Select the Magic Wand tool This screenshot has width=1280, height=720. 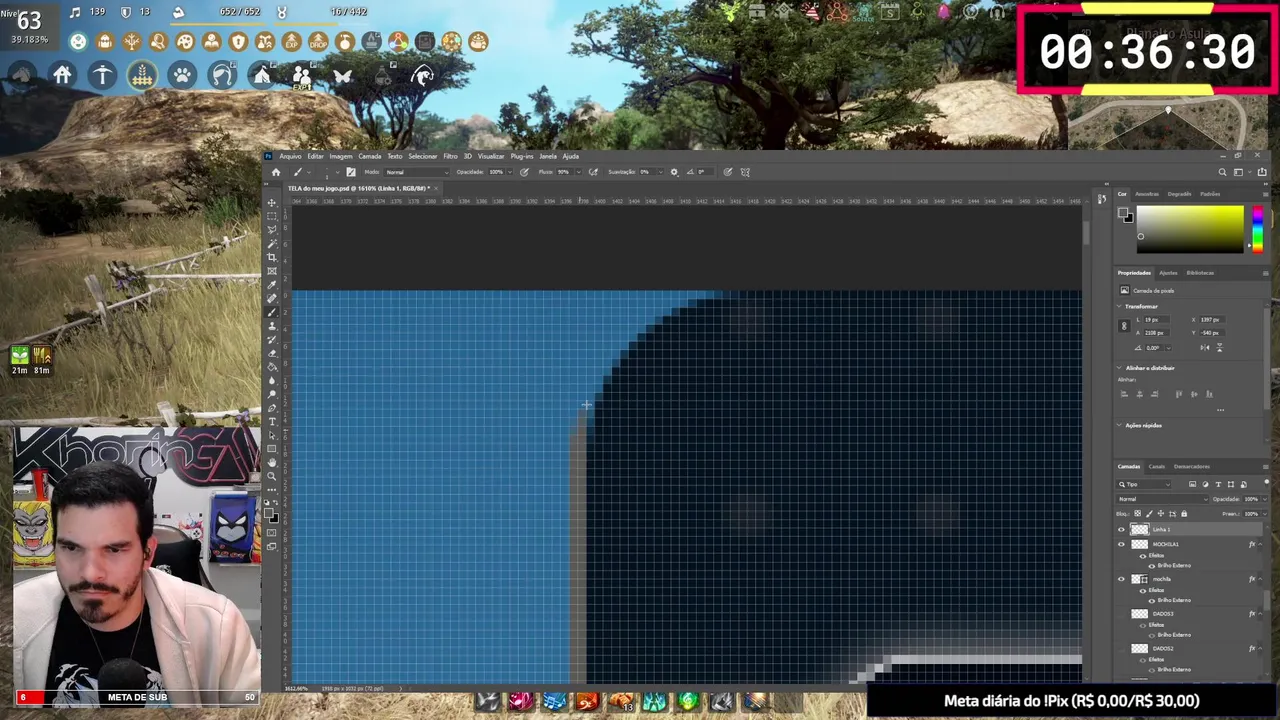click(272, 243)
